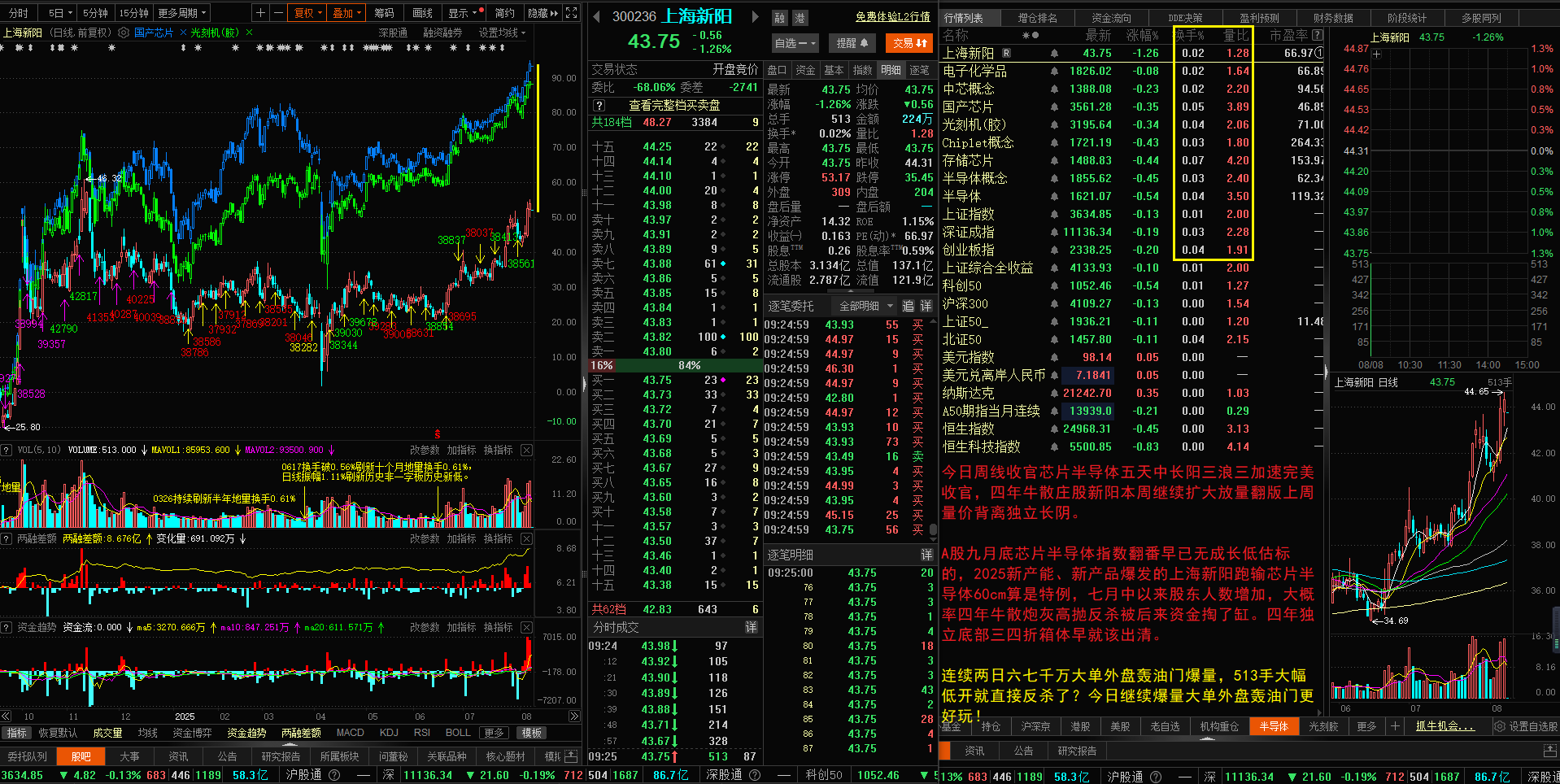
Task: Pop out the bottom info panel icon
Action: click(1549, 751)
